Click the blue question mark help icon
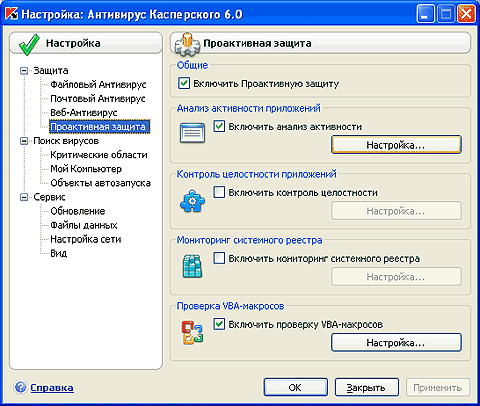 pos(20,388)
